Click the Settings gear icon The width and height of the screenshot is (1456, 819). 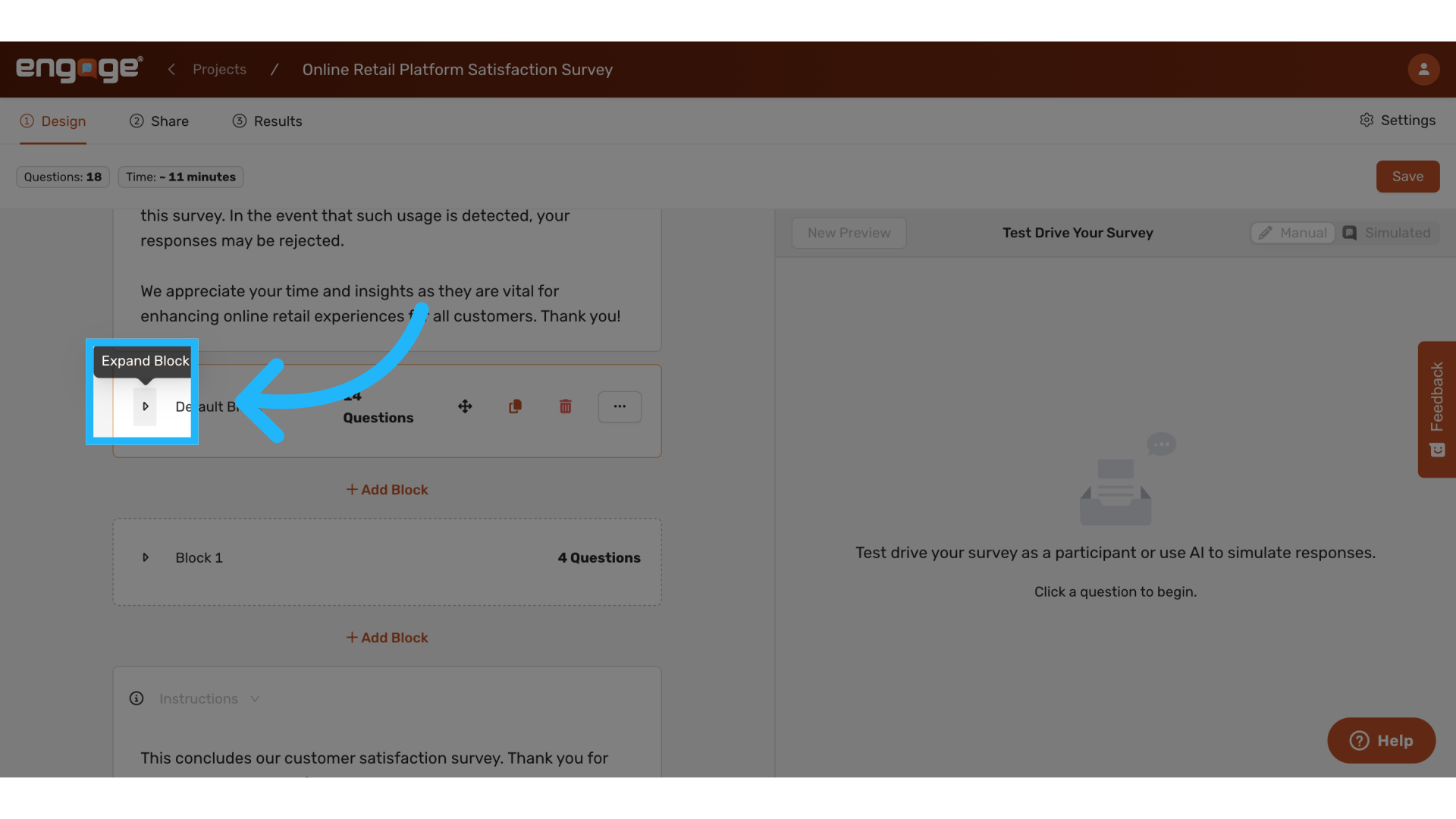click(1367, 120)
